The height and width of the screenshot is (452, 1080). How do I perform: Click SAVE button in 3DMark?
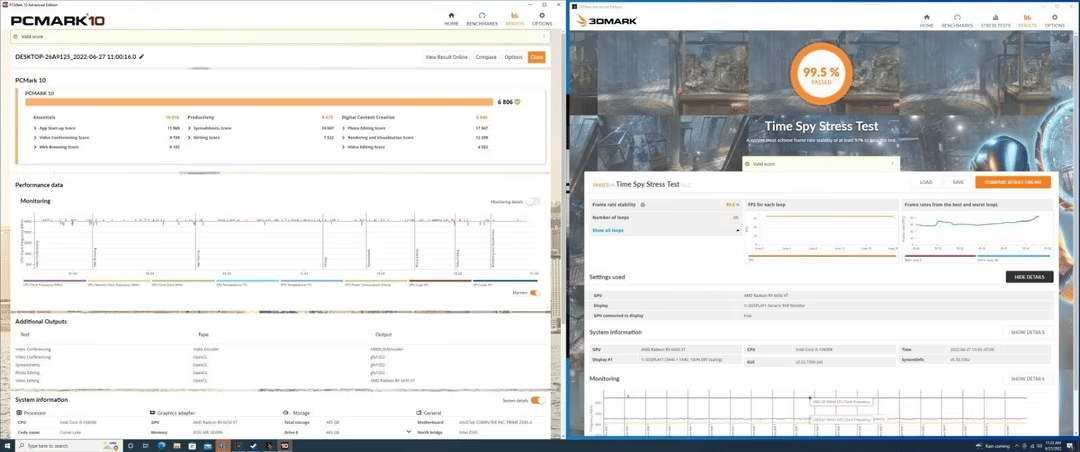point(958,183)
